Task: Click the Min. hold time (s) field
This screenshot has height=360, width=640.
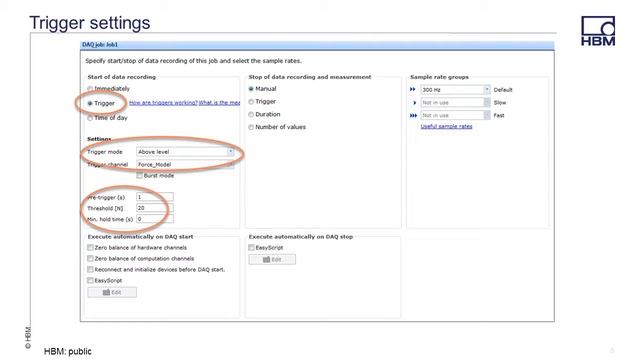Action: 155,219
